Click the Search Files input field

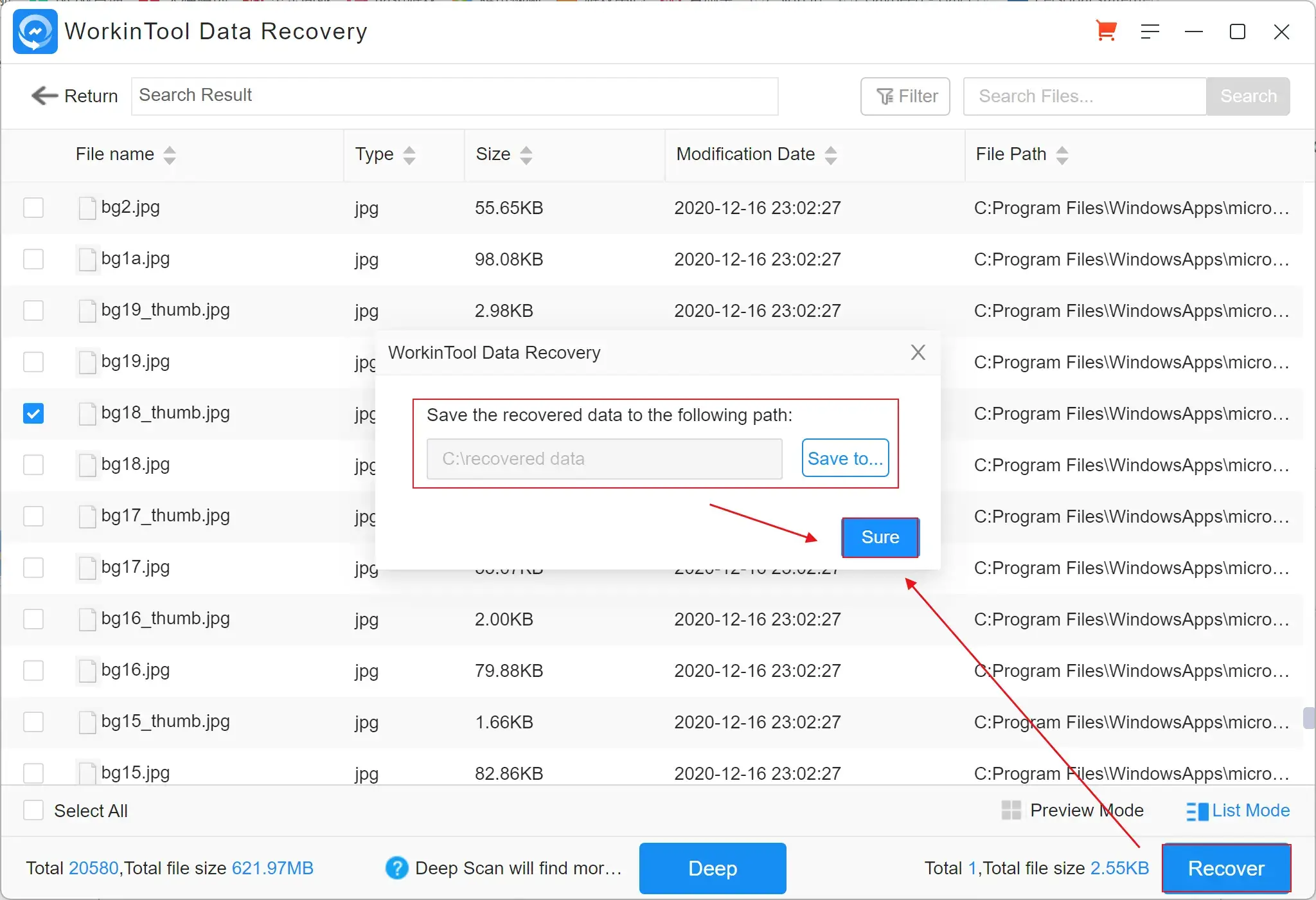tap(1085, 96)
